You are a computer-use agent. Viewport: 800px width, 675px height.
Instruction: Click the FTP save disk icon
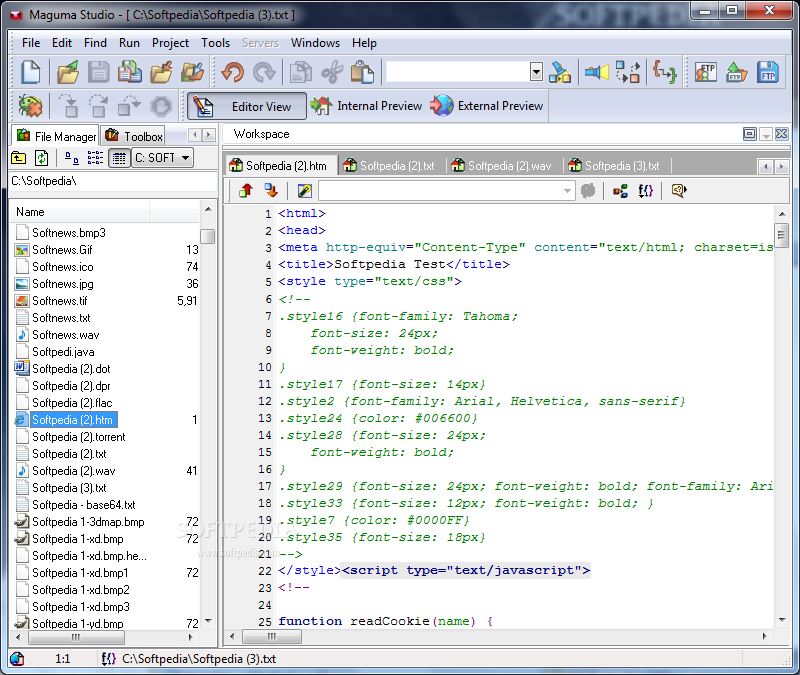tap(768, 72)
